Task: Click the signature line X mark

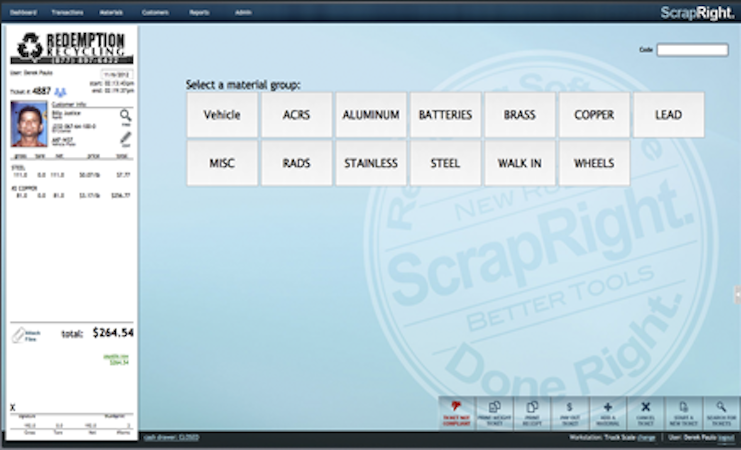Action: 13,407
